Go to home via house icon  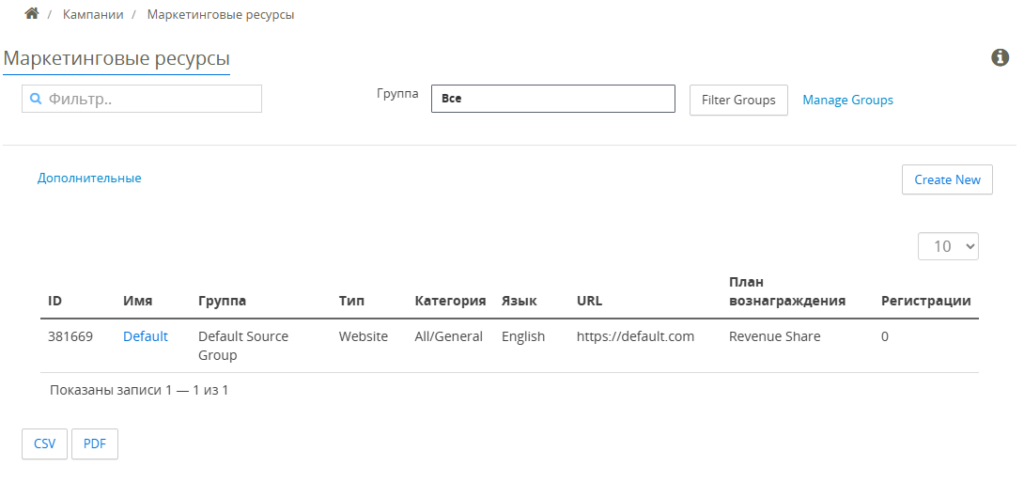click(x=31, y=14)
